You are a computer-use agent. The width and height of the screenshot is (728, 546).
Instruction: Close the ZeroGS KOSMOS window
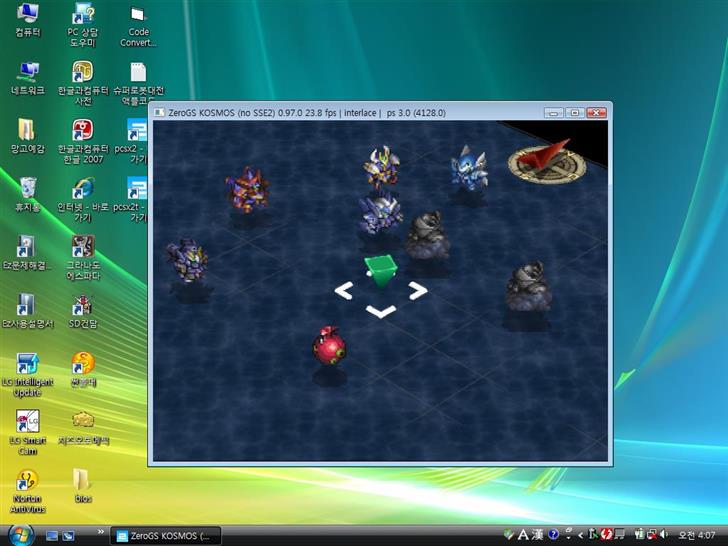tap(597, 113)
